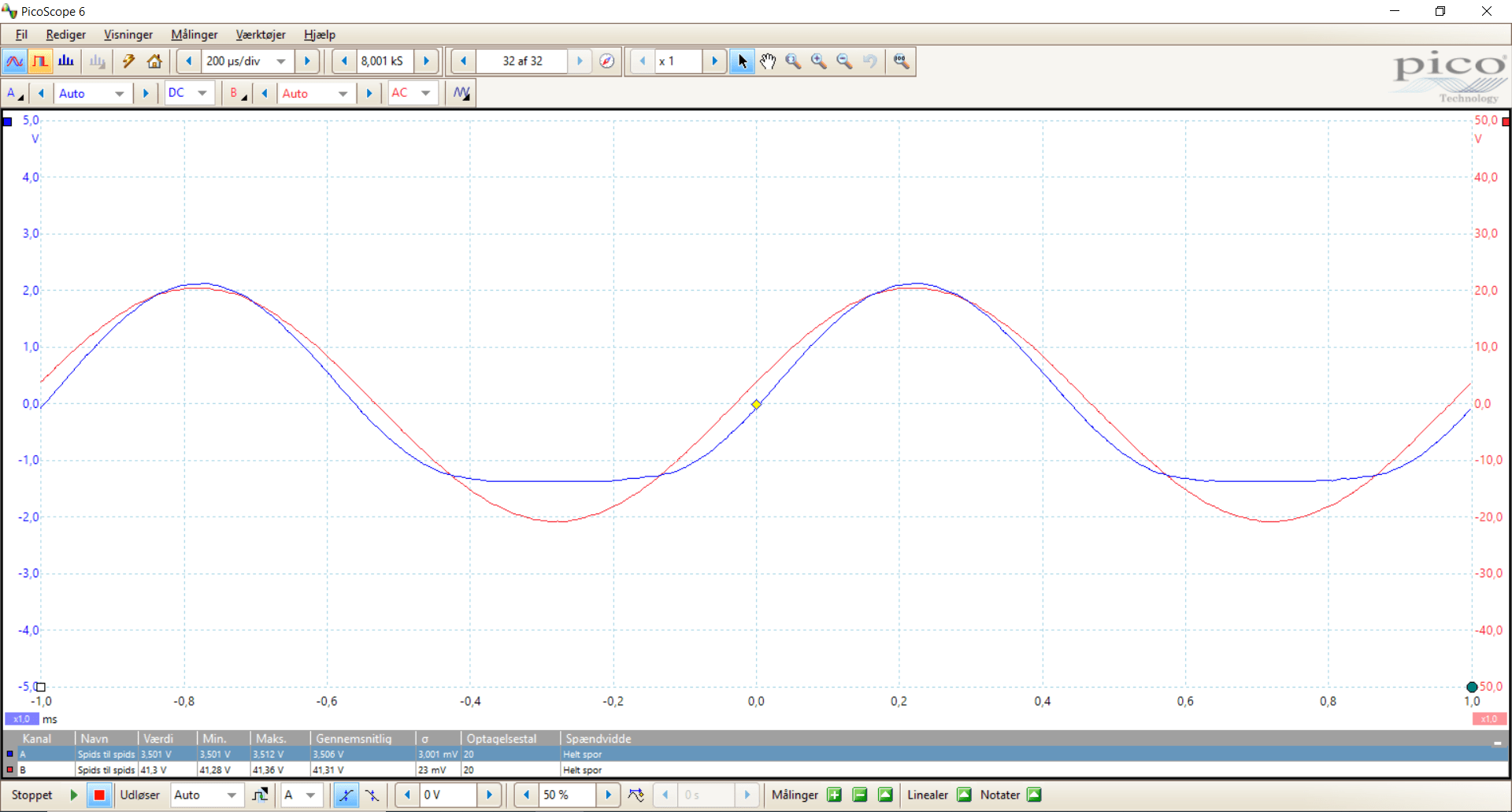Toggle Linealer legend button
Viewport: 1512px width, 812px height.
pyautogui.click(x=964, y=795)
